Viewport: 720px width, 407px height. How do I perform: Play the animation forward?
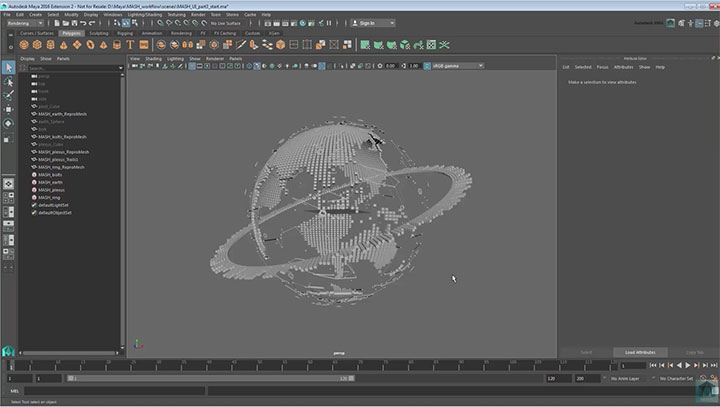688,365
